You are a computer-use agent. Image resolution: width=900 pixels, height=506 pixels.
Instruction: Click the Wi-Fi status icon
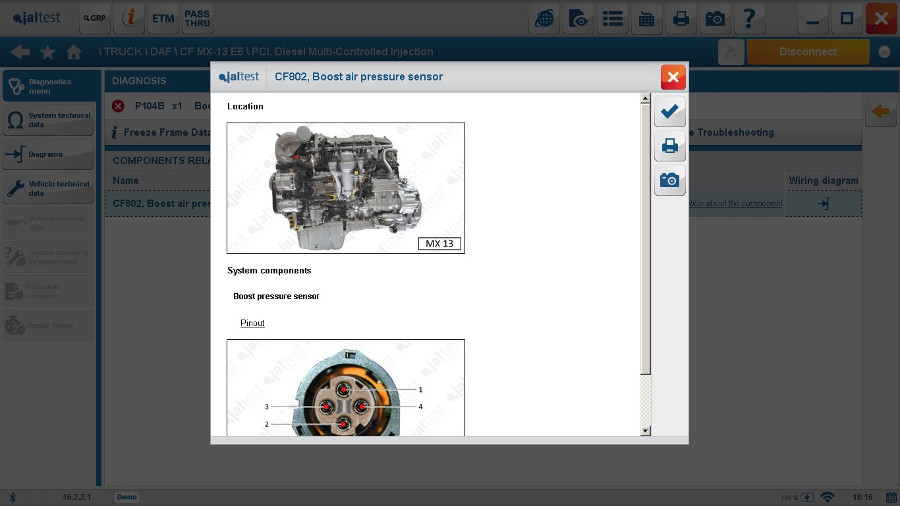pos(827,497)
